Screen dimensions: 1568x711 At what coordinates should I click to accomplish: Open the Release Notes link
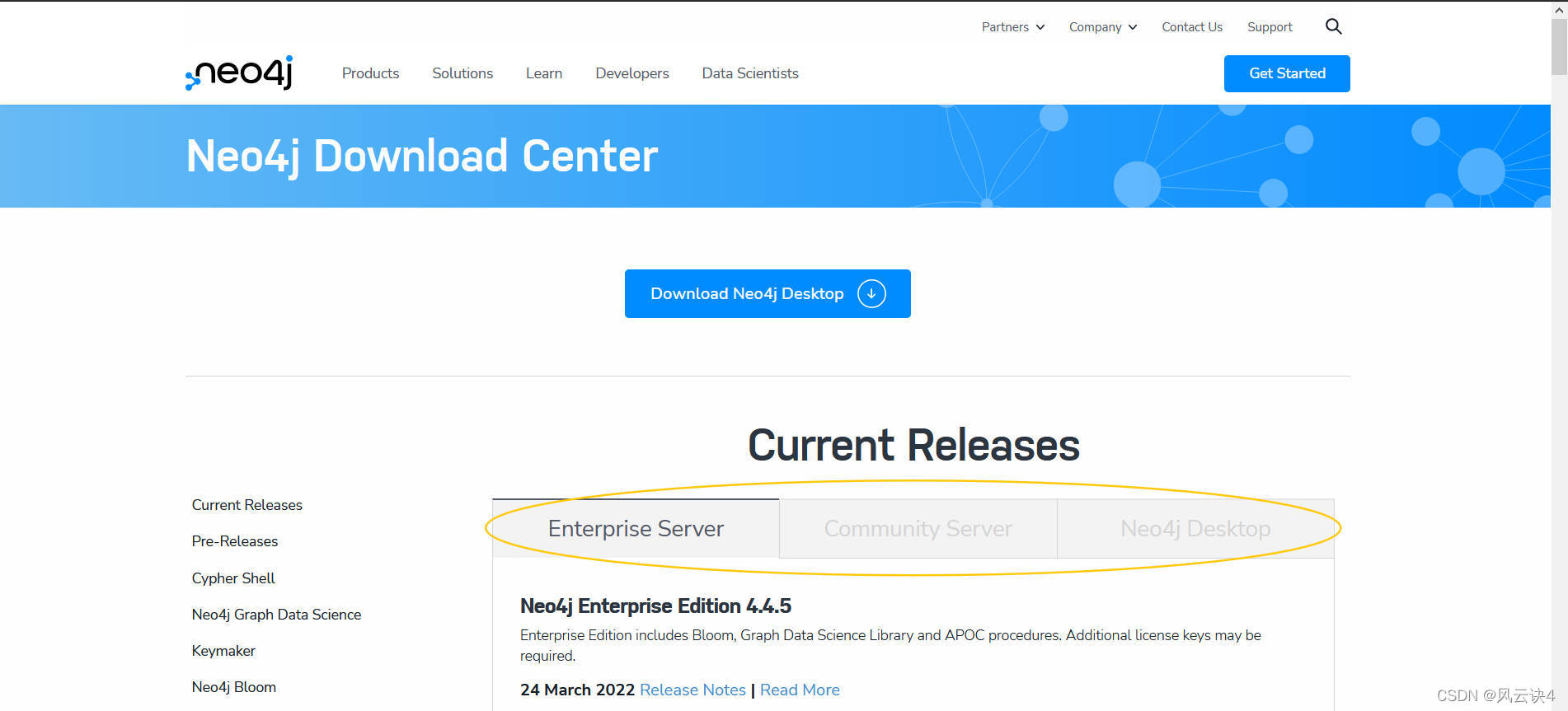[692, 690]
